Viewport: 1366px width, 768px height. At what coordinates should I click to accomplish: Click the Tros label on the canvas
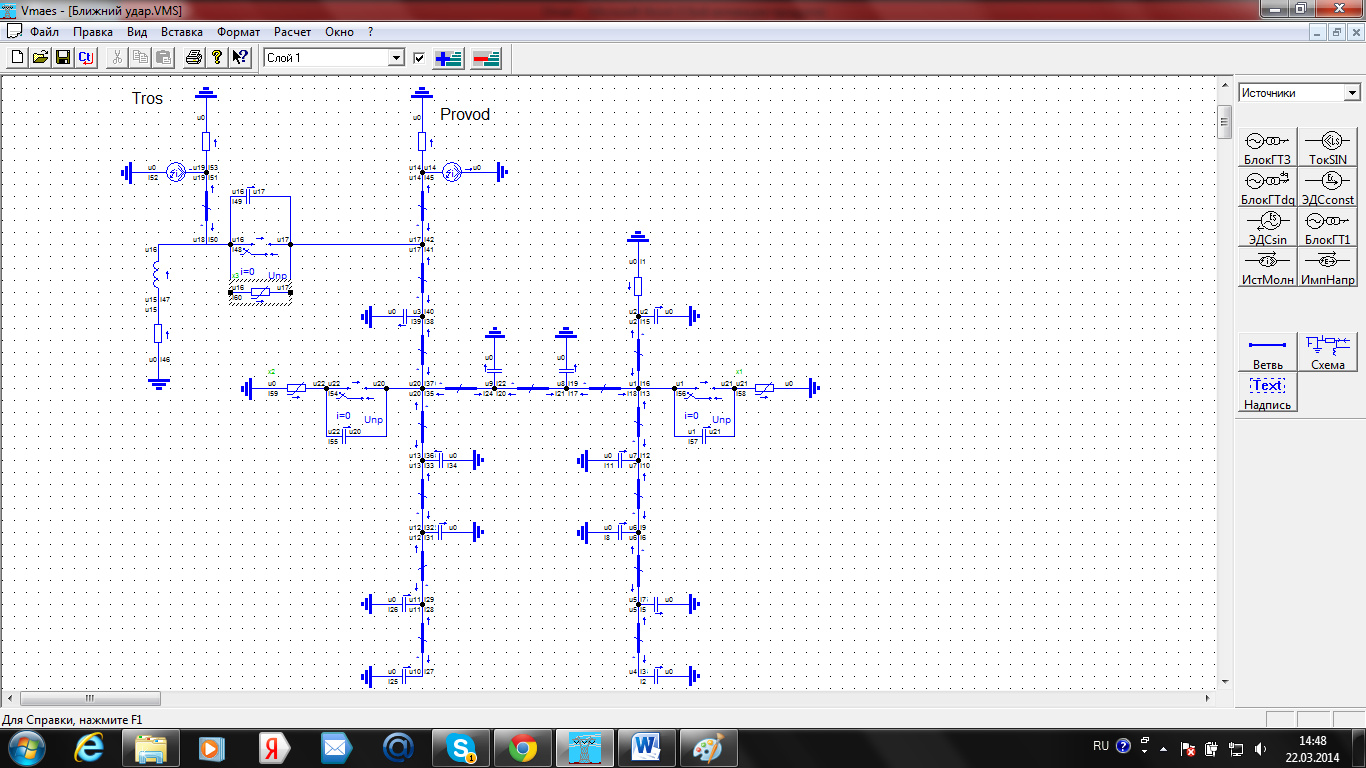pos(147,98)
